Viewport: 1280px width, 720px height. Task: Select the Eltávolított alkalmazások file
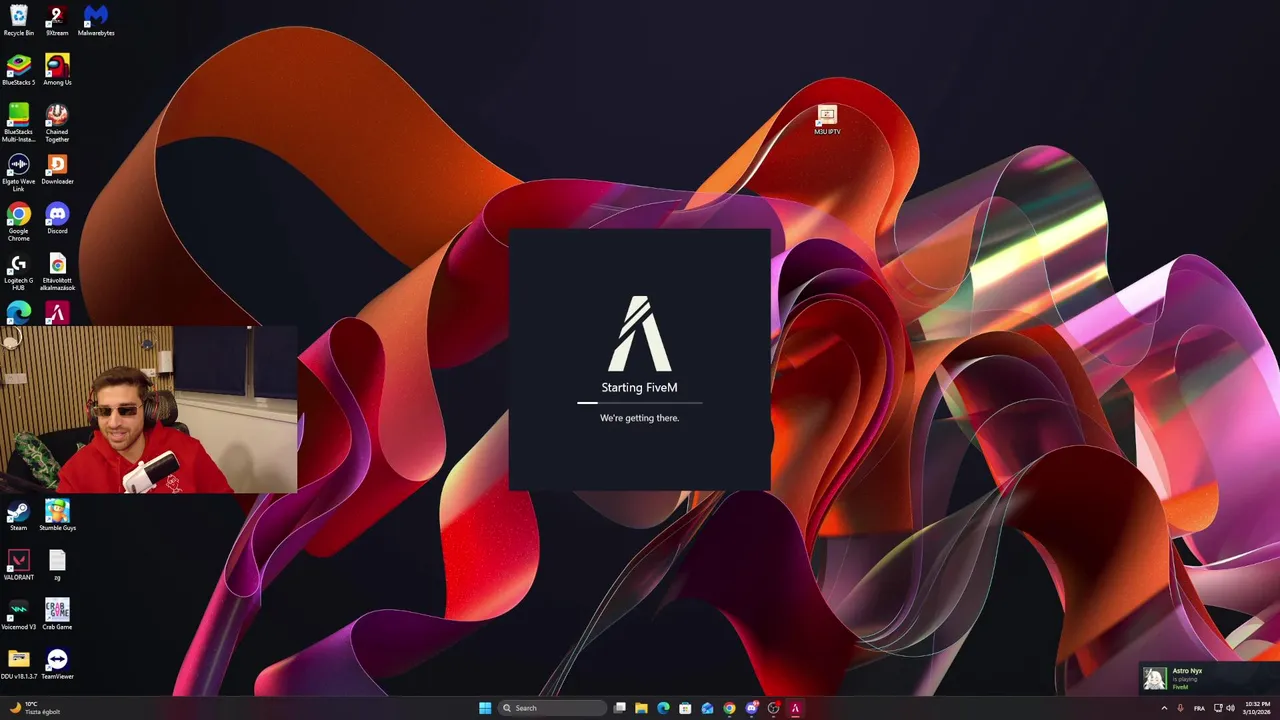coord(57,271)
